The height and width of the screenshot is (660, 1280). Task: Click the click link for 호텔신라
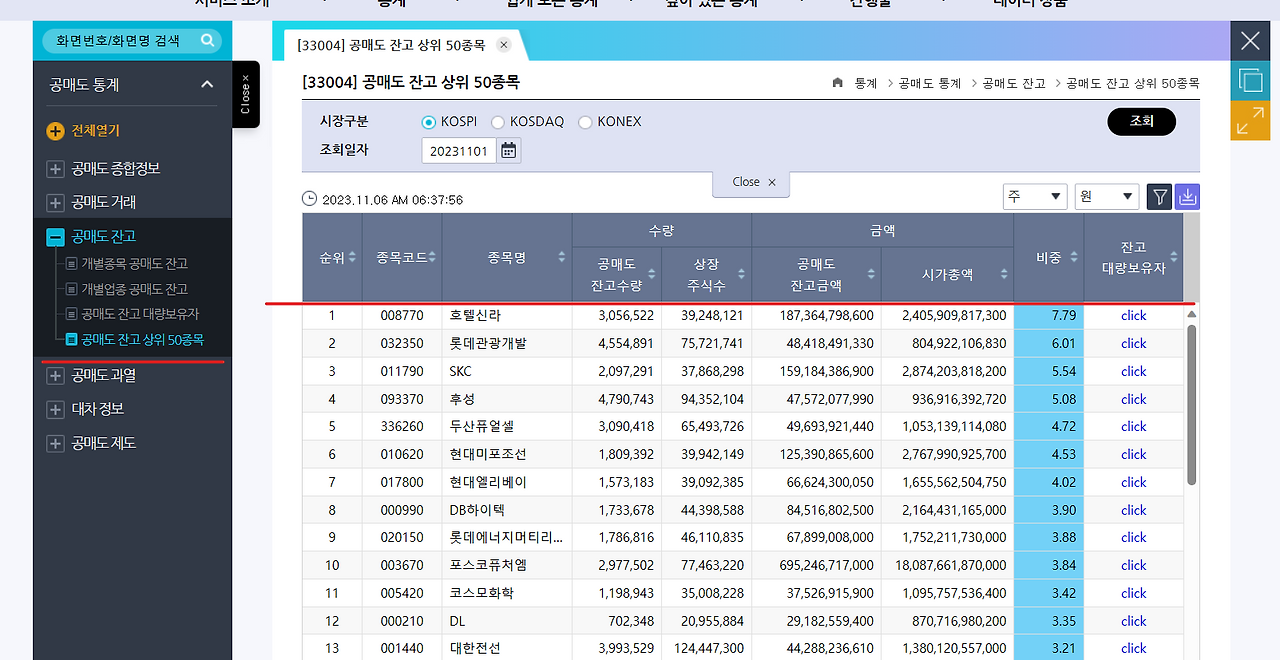[x=1133, y=315]
